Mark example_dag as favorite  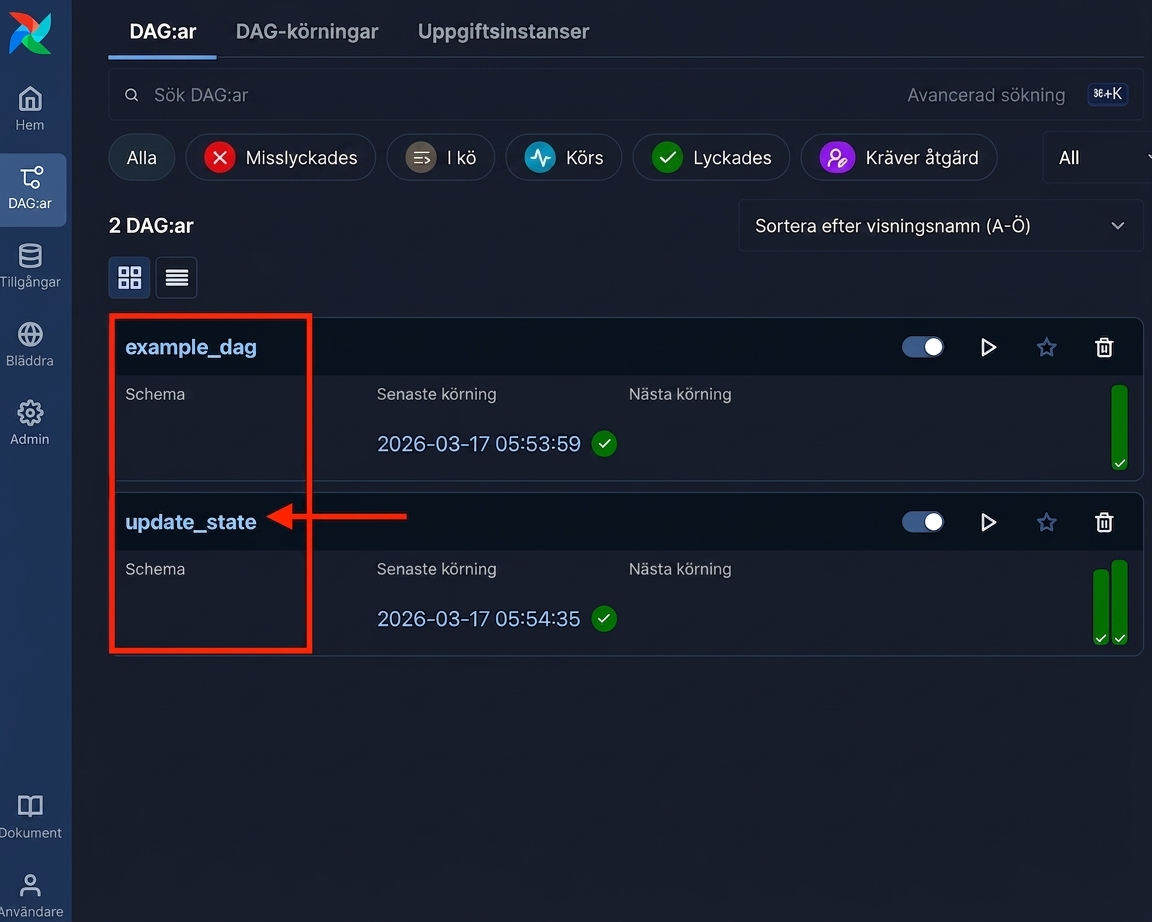(x=1046, y=347)
